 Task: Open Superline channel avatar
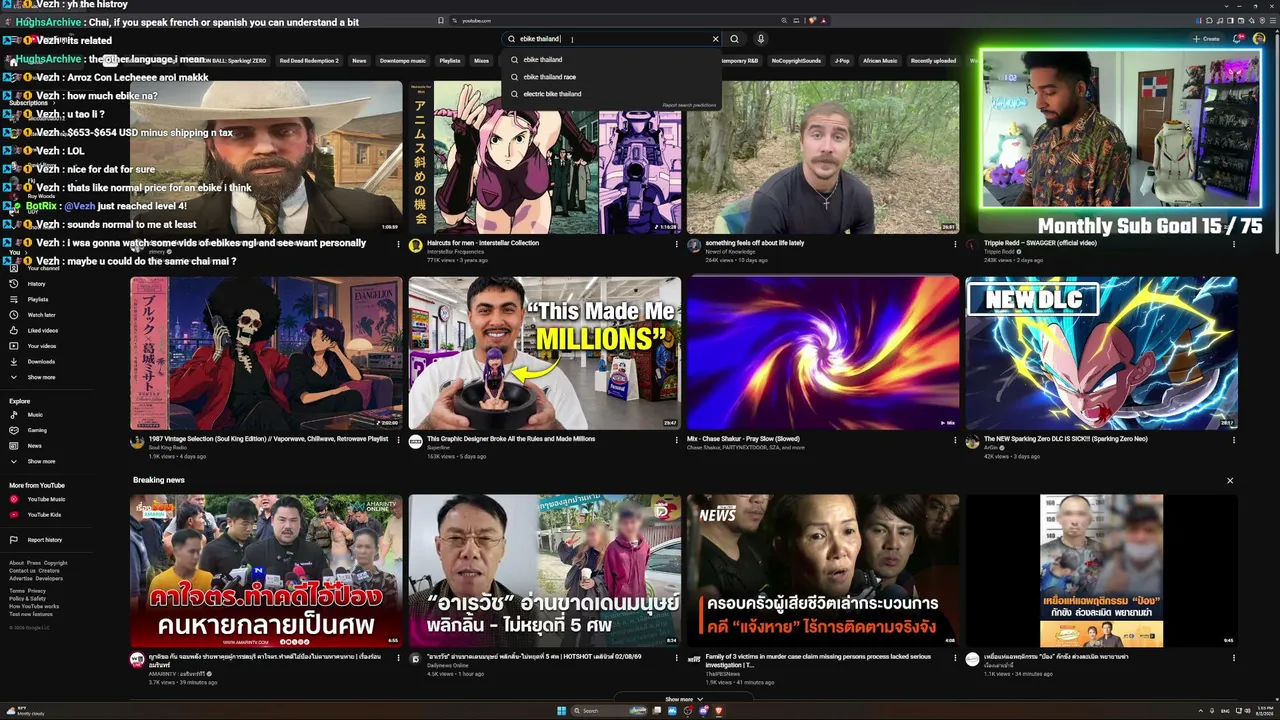416,442
